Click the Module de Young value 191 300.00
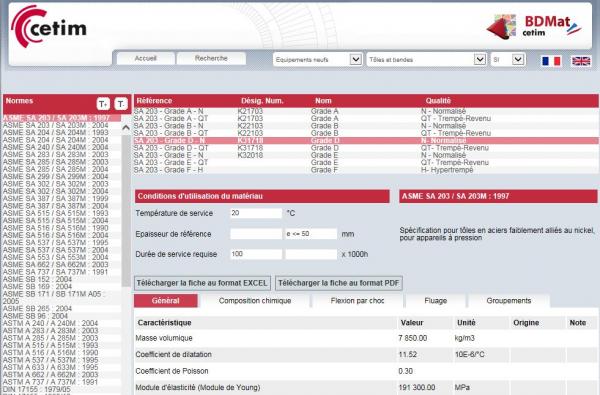This screenshot has width=600, height=395. 417,387
